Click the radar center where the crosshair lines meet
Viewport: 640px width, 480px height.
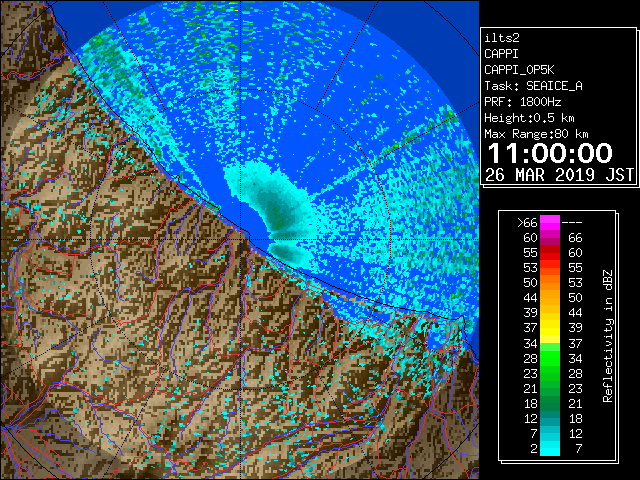coord(240,240)
